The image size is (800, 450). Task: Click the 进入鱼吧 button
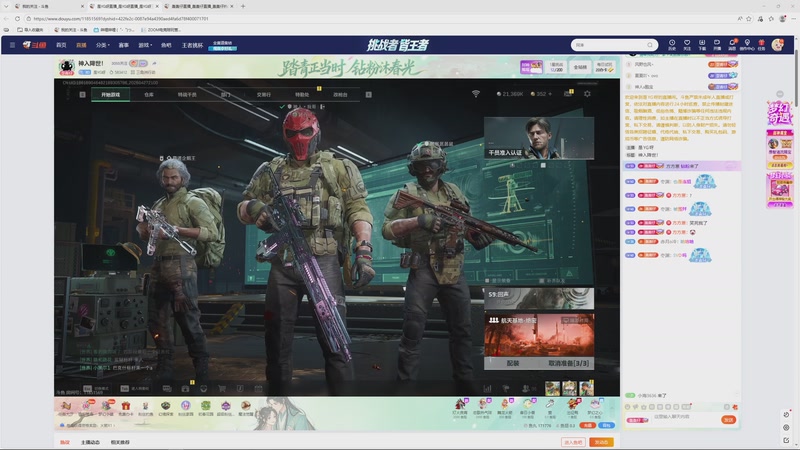point(573,442)
